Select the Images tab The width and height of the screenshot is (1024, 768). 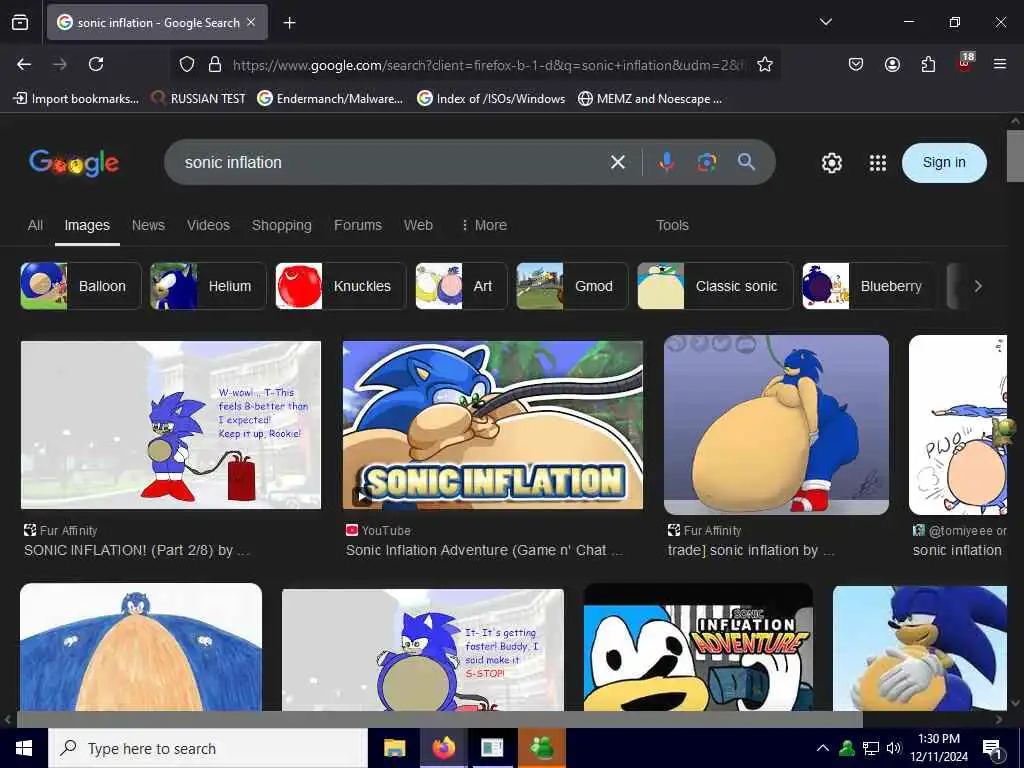tap(87, 225)
